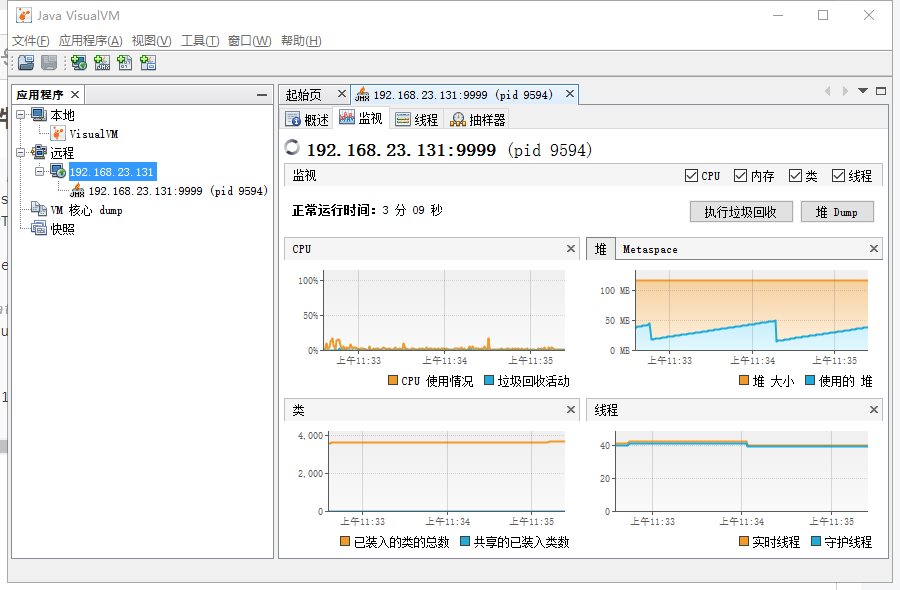Viewport: 900px width, 590px height.
Task: Click the 执行垃圾回收 button
Action: (x=741, y=212)
